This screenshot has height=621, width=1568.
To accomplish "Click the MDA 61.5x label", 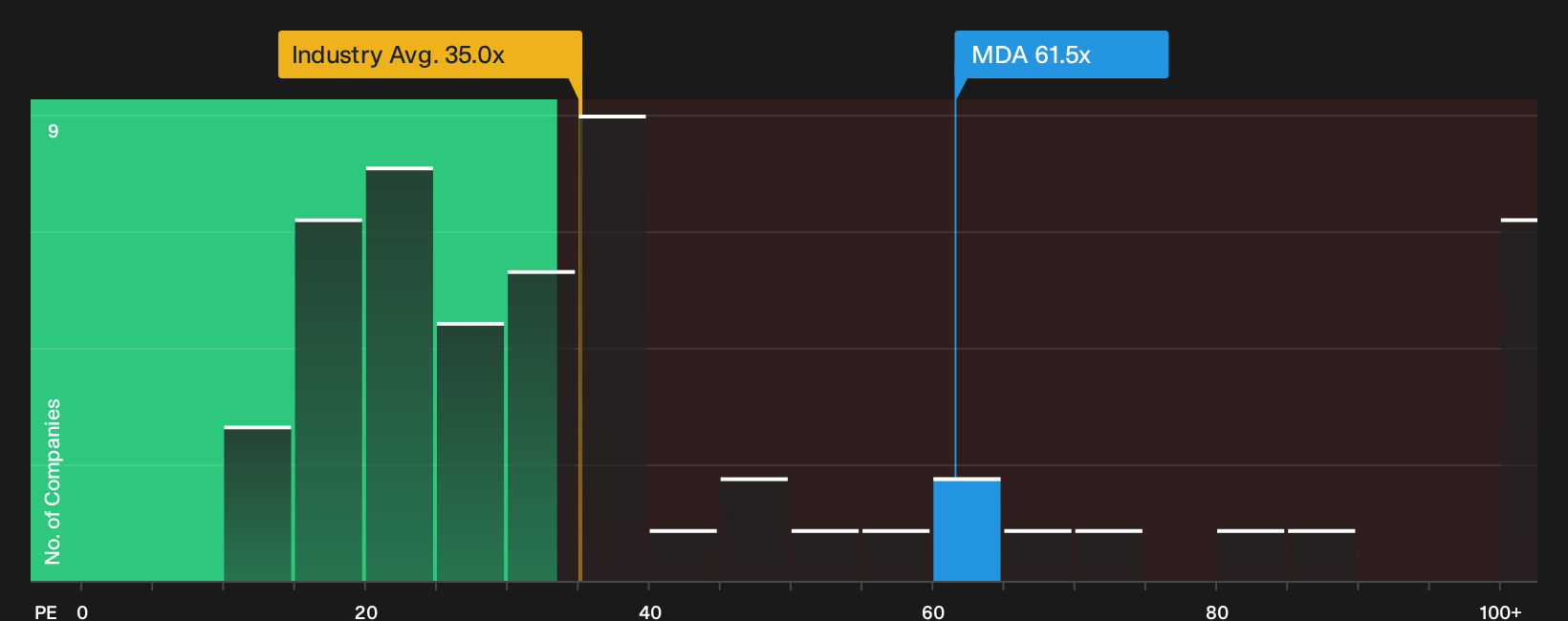I will pos(1061,54).
